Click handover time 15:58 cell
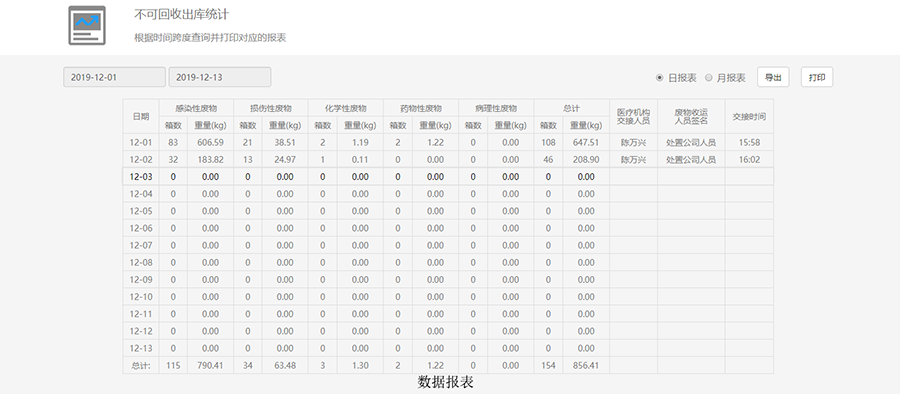The width and height of the screenshot is (900, 394). (749, 142)
